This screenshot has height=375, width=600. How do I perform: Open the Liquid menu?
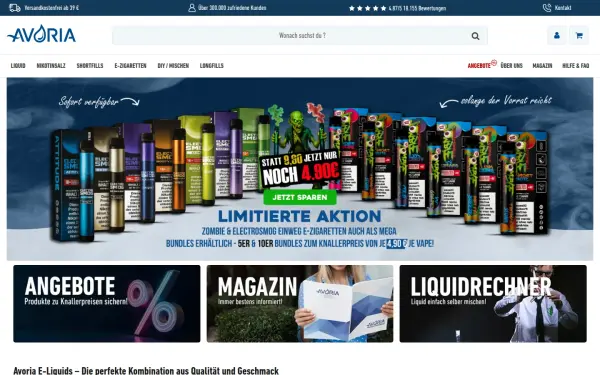click(x=18, y=66)
